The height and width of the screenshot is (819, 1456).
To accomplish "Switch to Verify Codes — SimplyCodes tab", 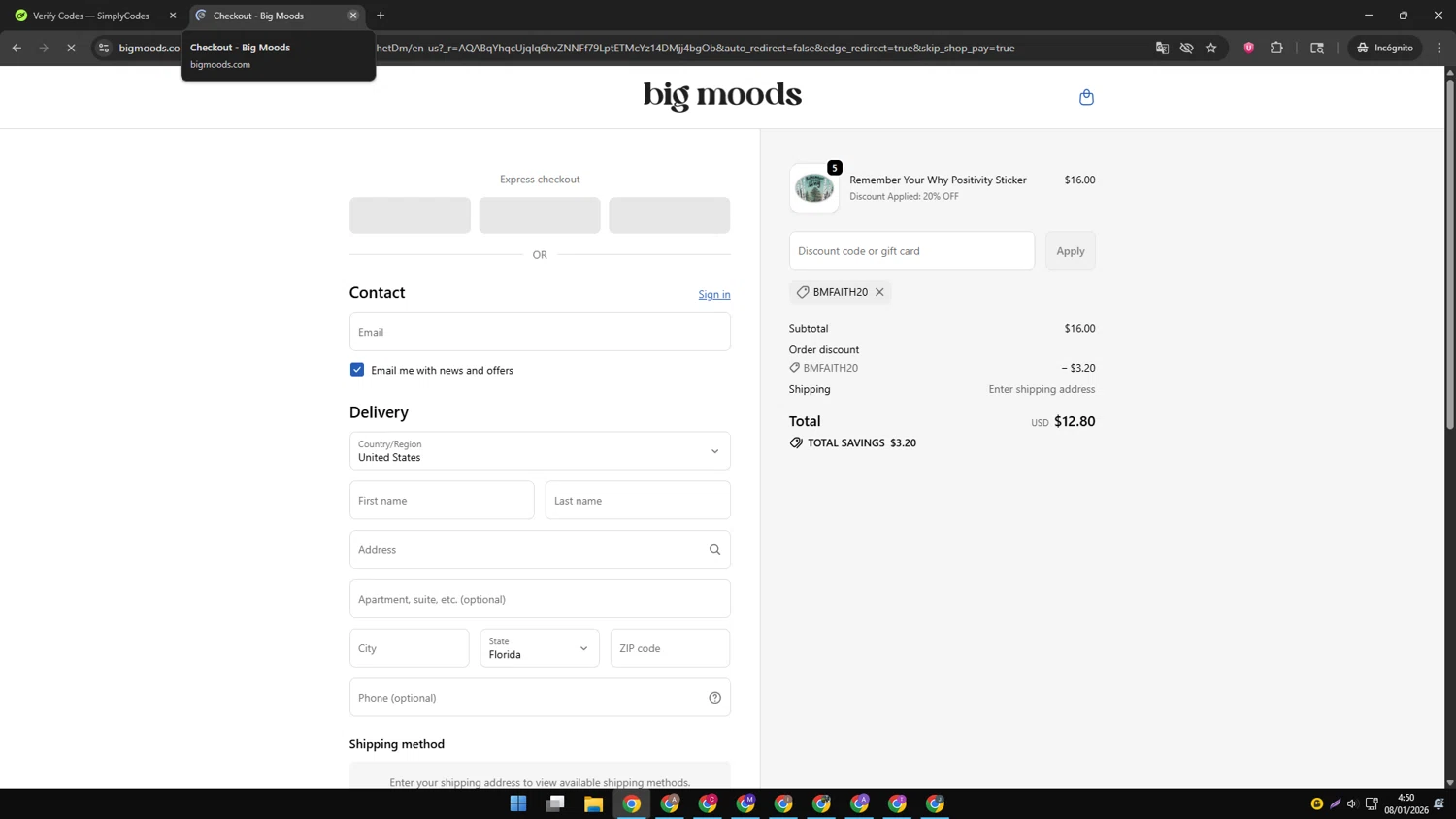I will click(91, 16).
